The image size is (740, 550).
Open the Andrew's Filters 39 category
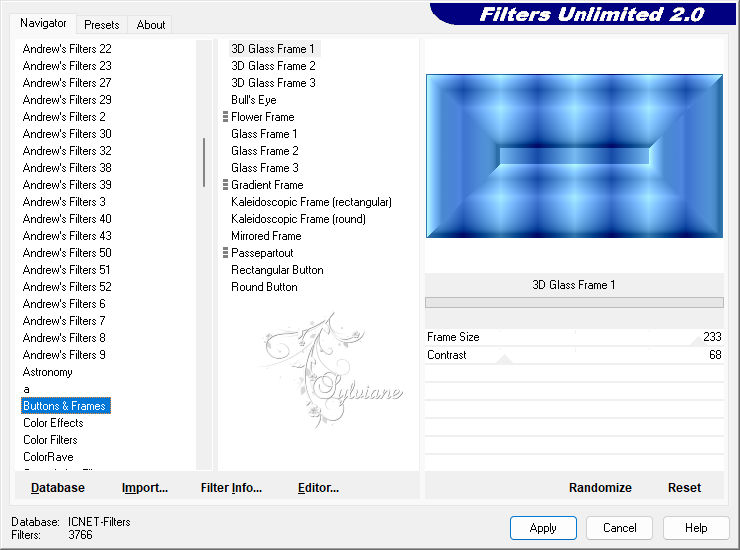tap(67, 185)
